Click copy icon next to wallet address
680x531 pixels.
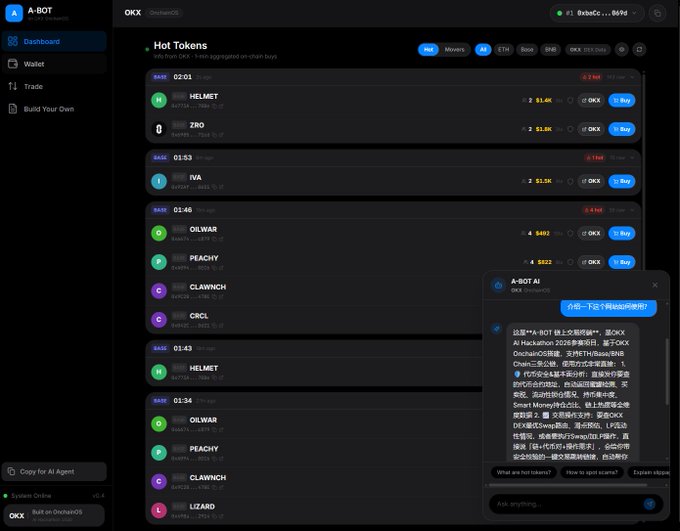pos(657,14)
